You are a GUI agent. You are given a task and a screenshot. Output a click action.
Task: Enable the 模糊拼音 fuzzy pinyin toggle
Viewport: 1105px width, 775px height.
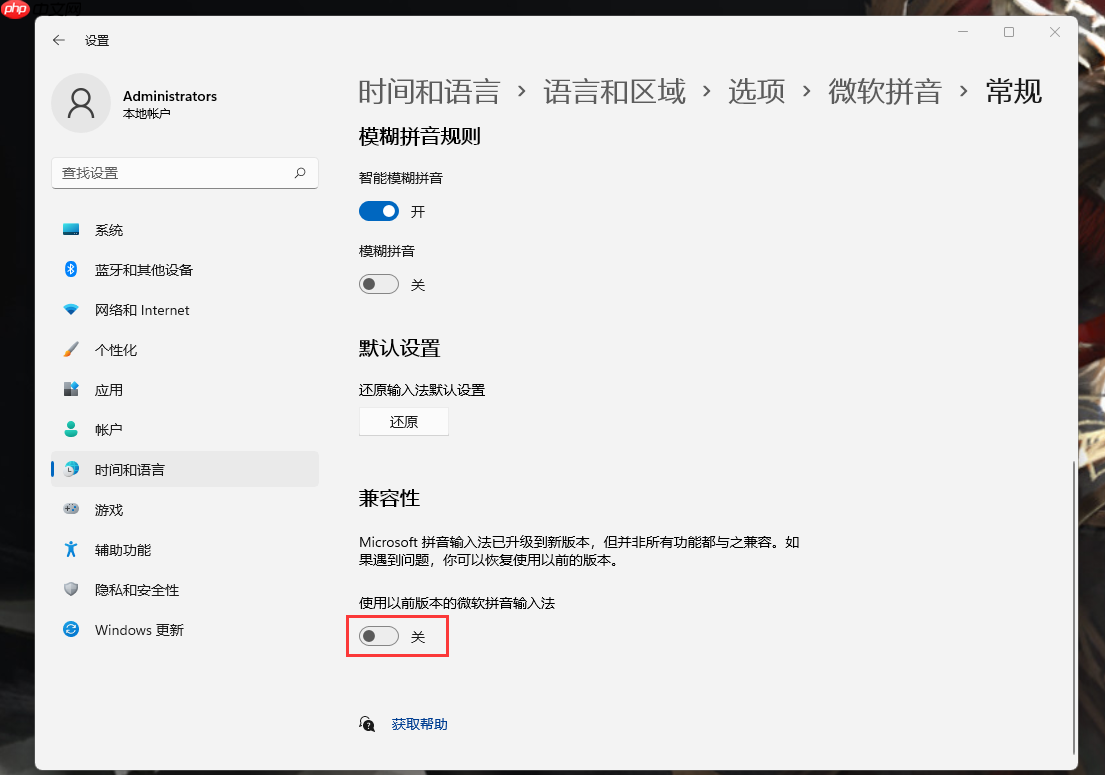point(379,284)
